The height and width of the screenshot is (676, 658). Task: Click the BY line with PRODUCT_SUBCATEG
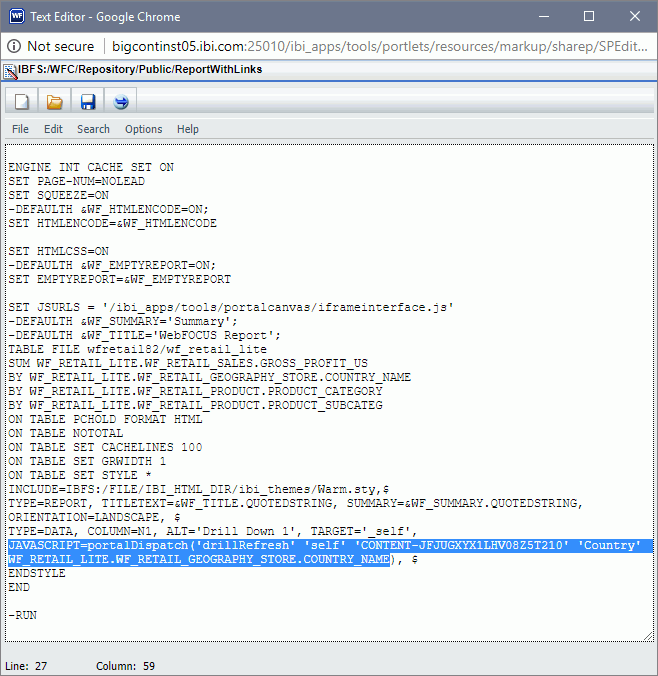(x=195, y=405)
